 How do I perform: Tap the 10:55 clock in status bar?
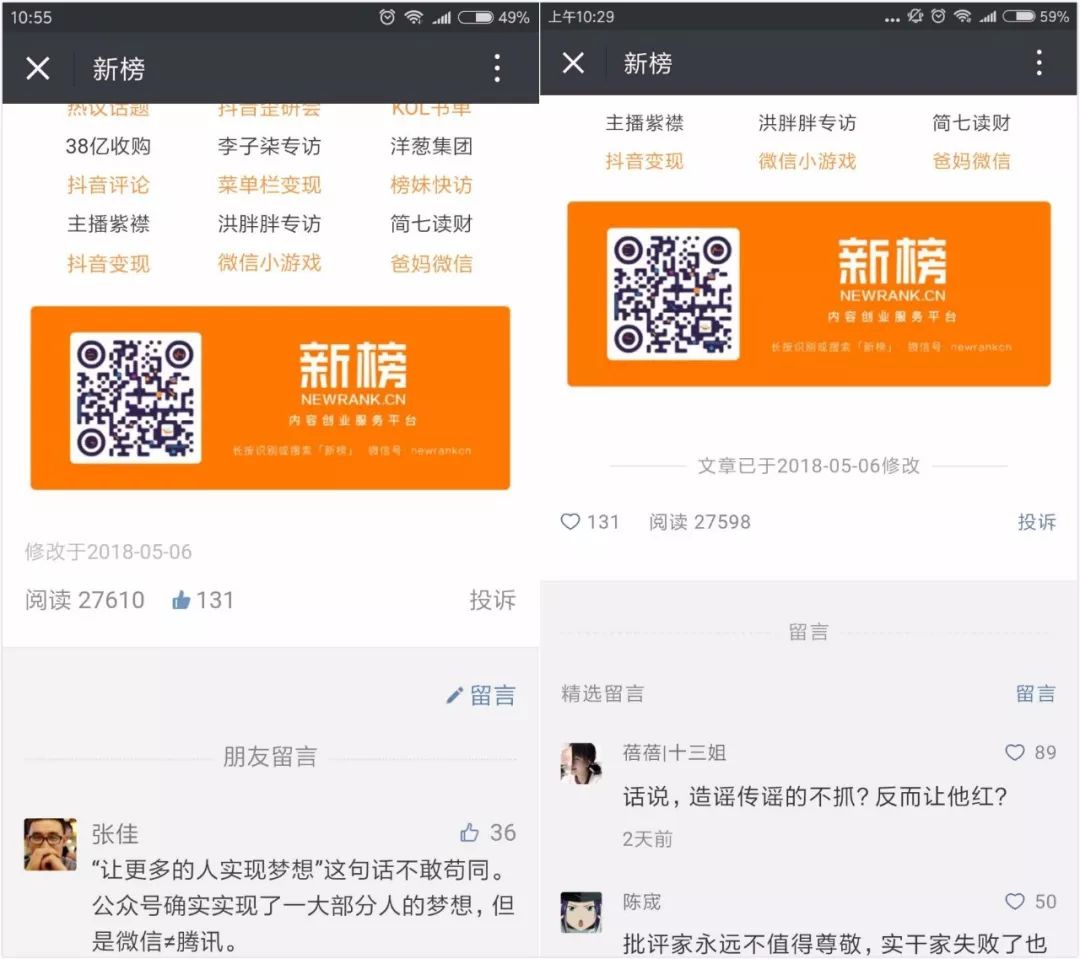[x=31, y=17]
